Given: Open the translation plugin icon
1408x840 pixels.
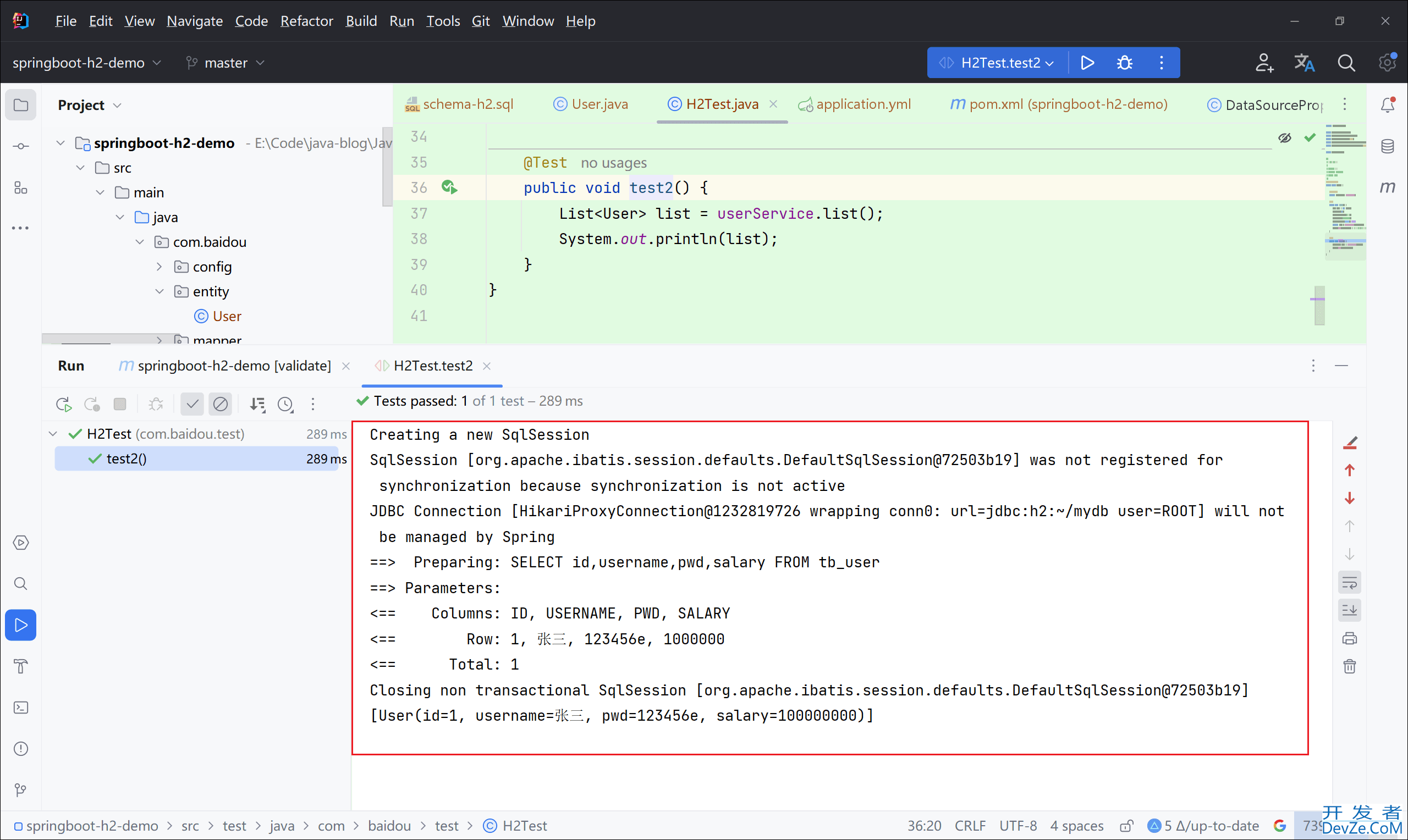Looking at the screenshot, I should (x=1304, y=62).
